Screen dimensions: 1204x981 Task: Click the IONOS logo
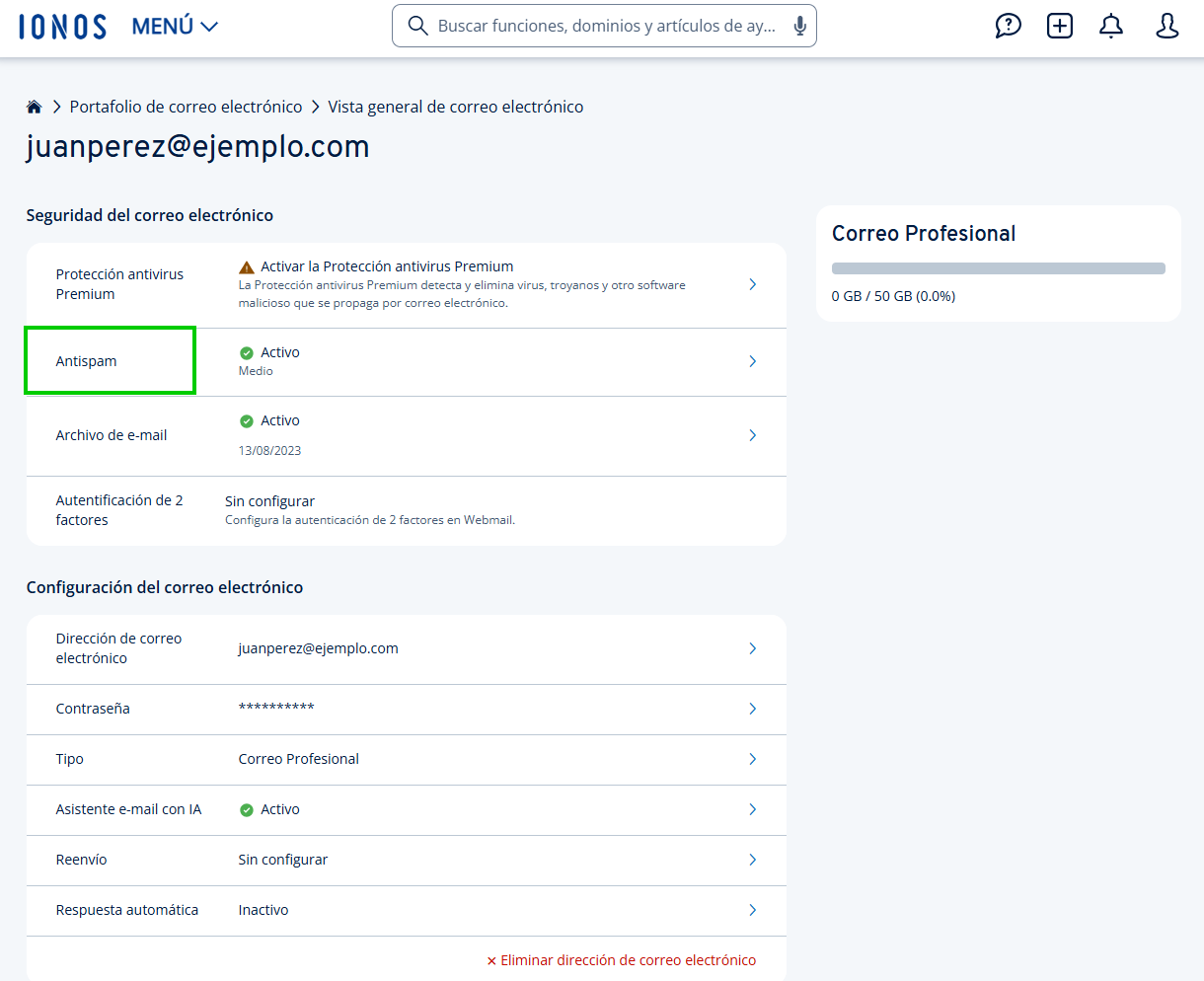(62, 27)
